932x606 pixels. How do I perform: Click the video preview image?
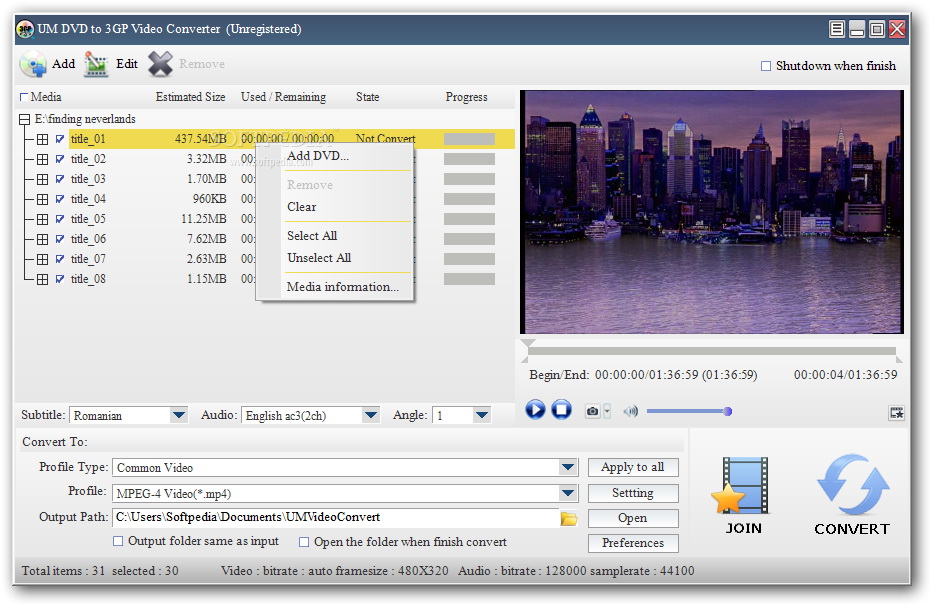pos(712,212)
